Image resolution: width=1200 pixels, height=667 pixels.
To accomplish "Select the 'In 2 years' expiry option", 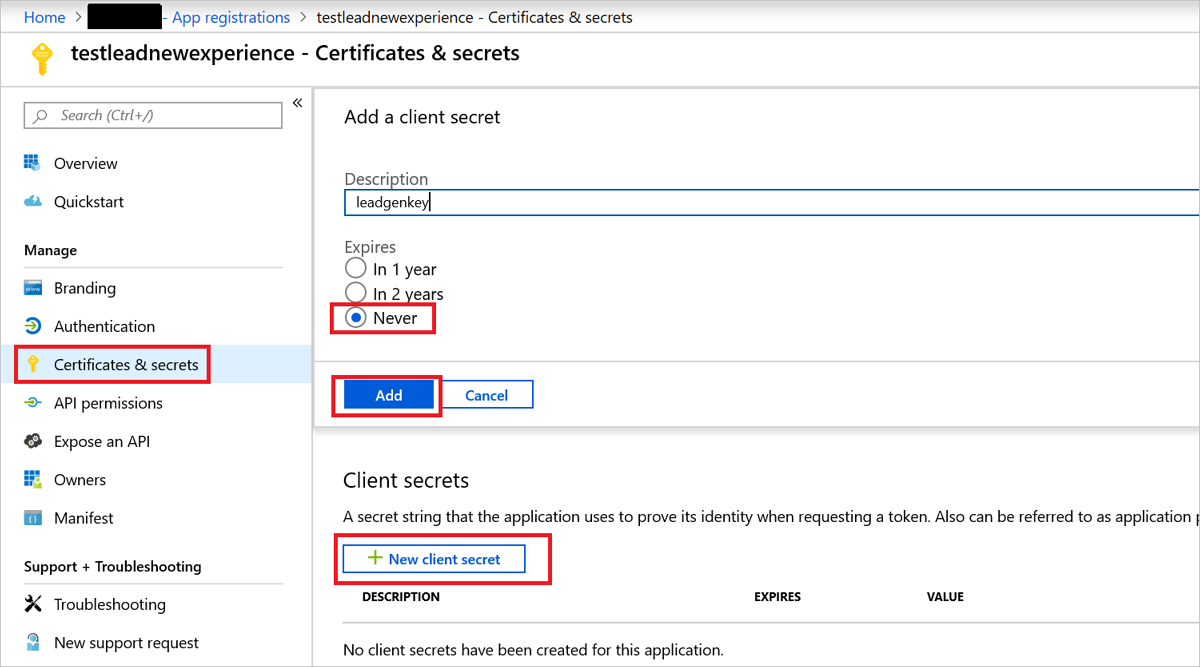I will pos(356,293).
